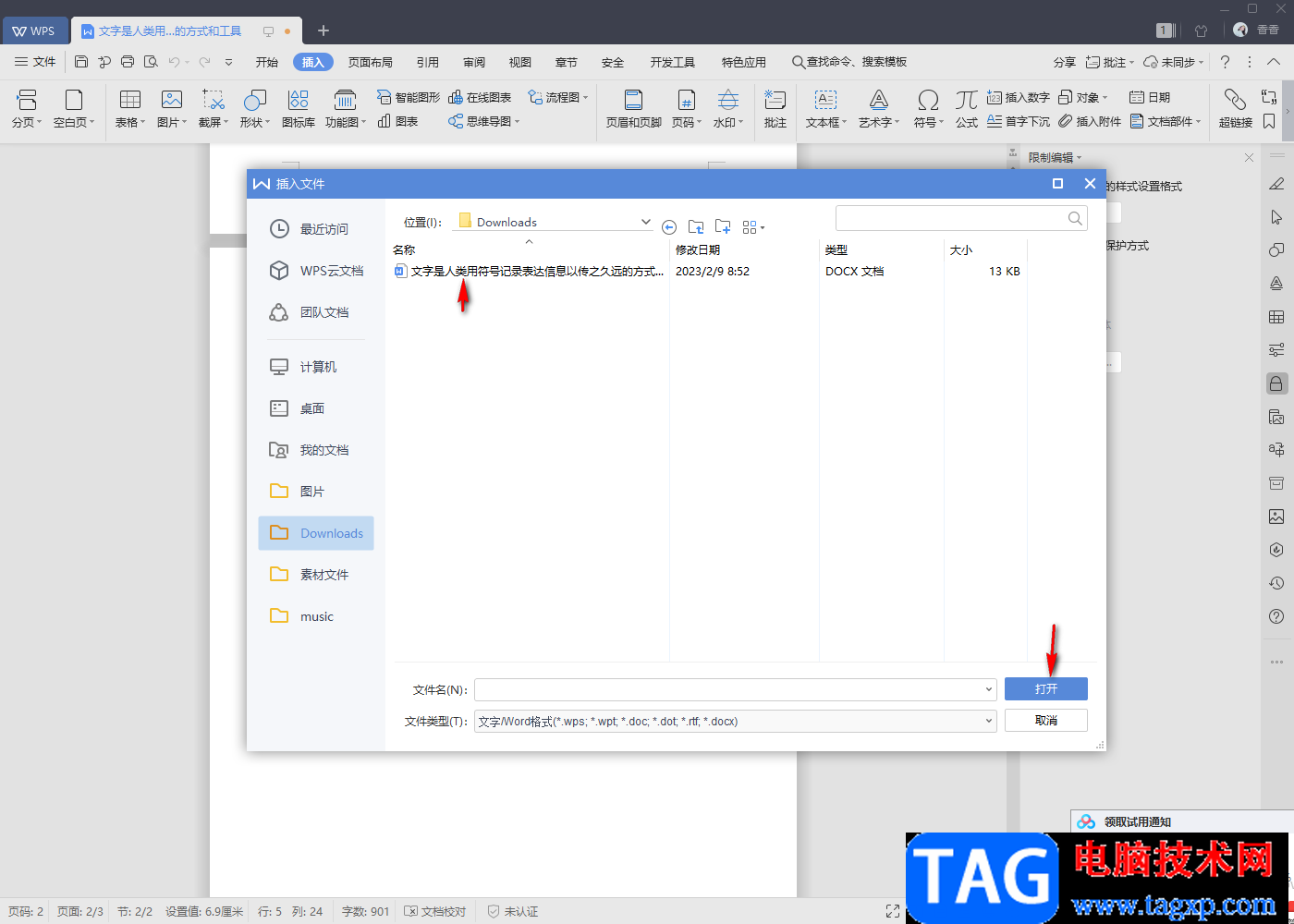Viewport: 1294px width, 924px height.
Task: Open the 引用 references tab
Action: coord(428,62)
